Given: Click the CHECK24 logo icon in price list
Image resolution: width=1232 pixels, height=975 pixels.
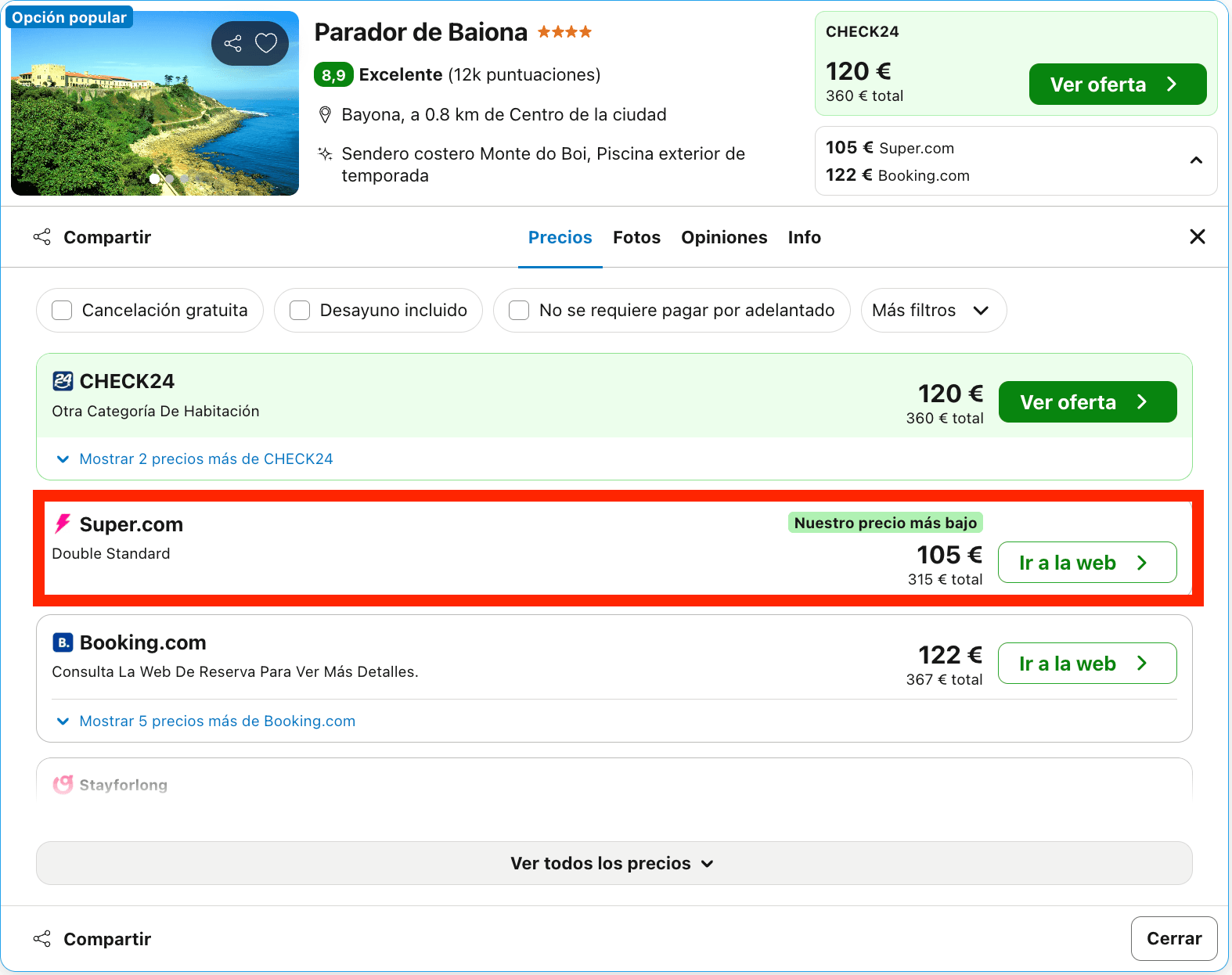Looking at the screenshot, I should pyautogui.click(x=63, y=381).
